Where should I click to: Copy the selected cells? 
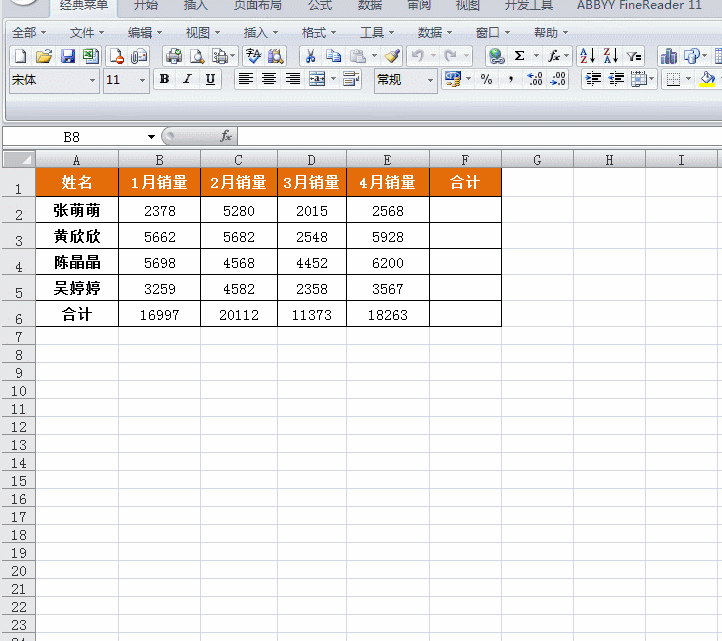pos(333,56)
